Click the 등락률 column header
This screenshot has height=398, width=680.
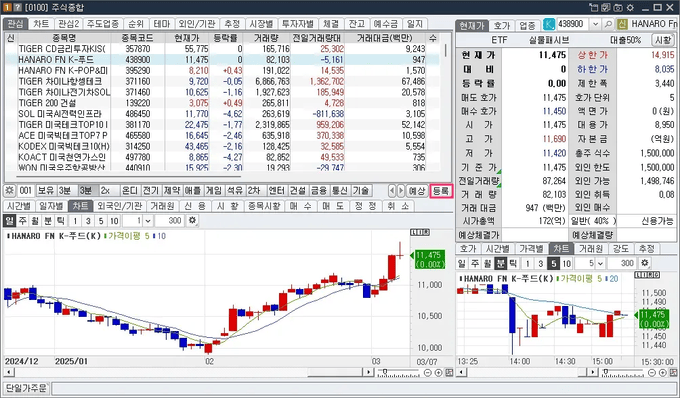(x=226, y=38)
